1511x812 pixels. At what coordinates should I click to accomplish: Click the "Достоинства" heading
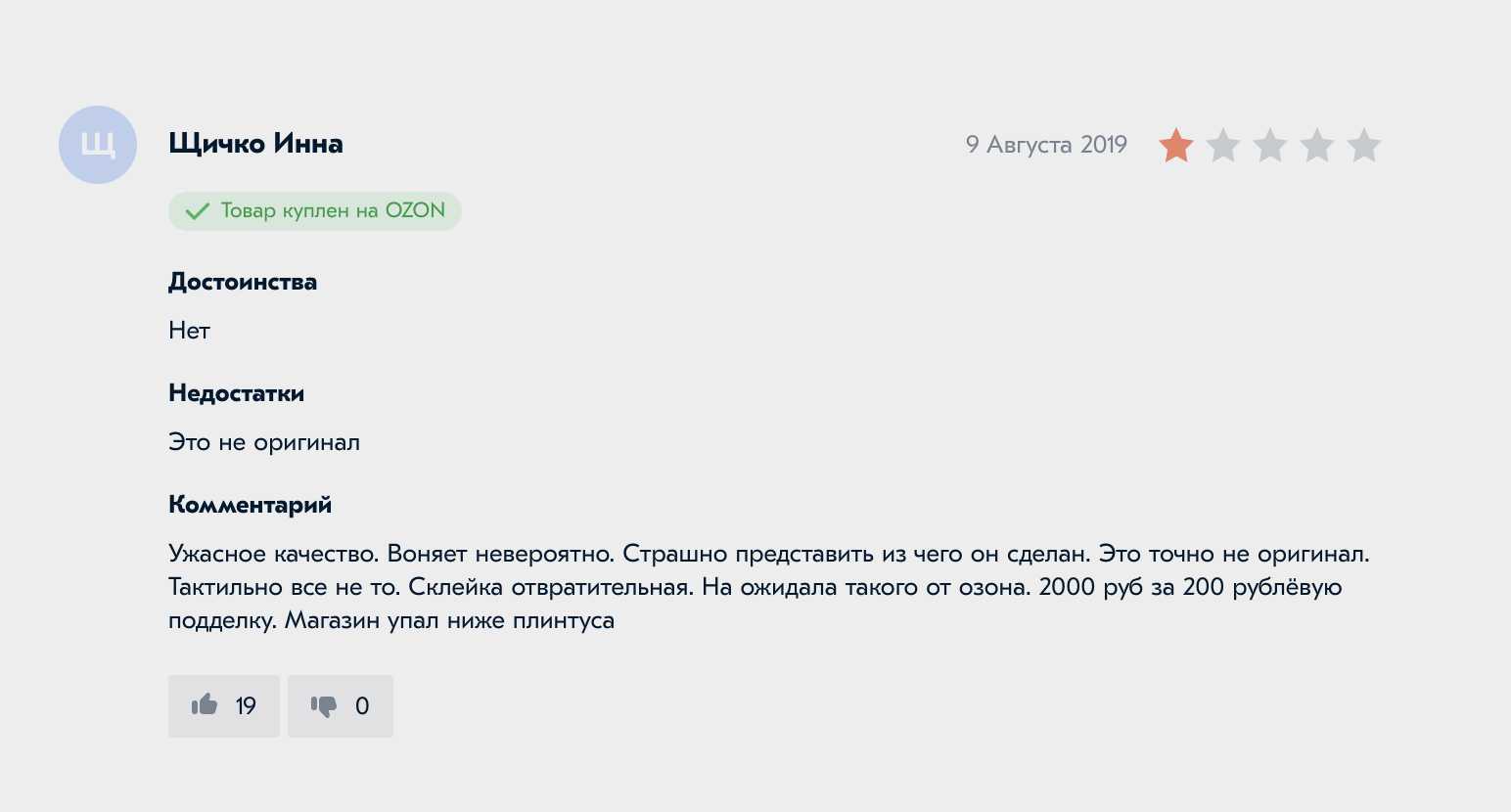tap(243, 282)
